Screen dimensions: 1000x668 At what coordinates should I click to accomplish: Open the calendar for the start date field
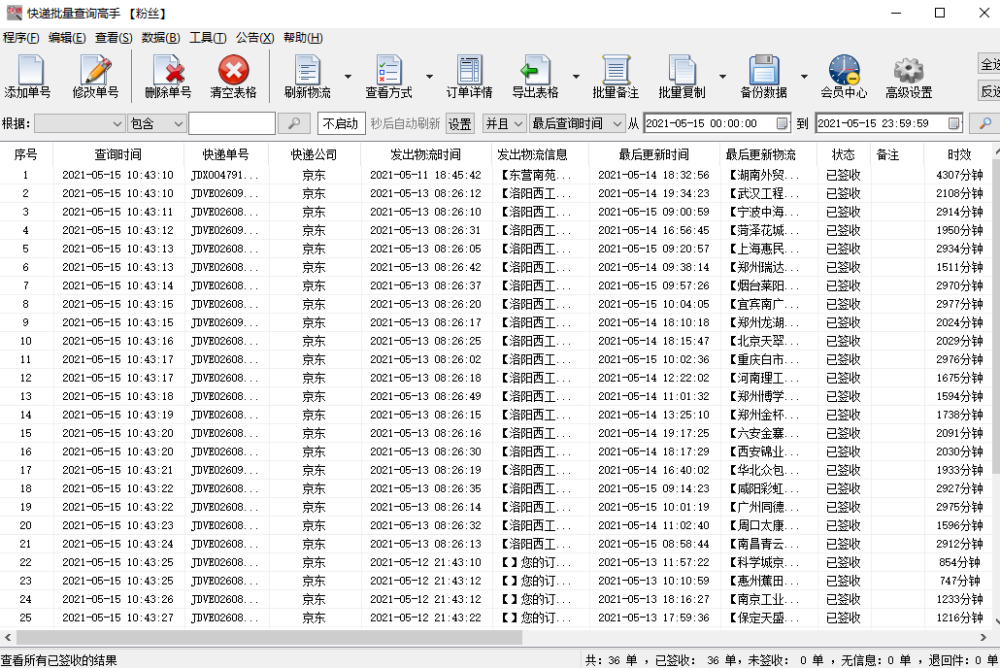click(x=783, y=123)
